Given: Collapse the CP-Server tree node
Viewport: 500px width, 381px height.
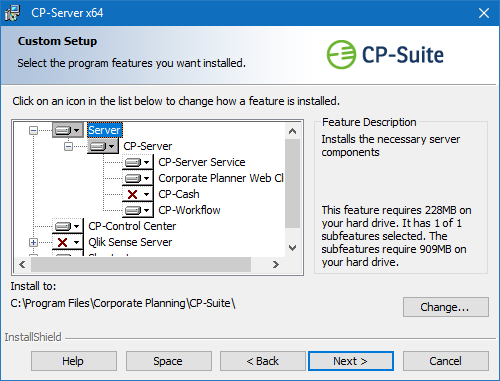Looking at the screenshot, I should click(x=68, y=146).
